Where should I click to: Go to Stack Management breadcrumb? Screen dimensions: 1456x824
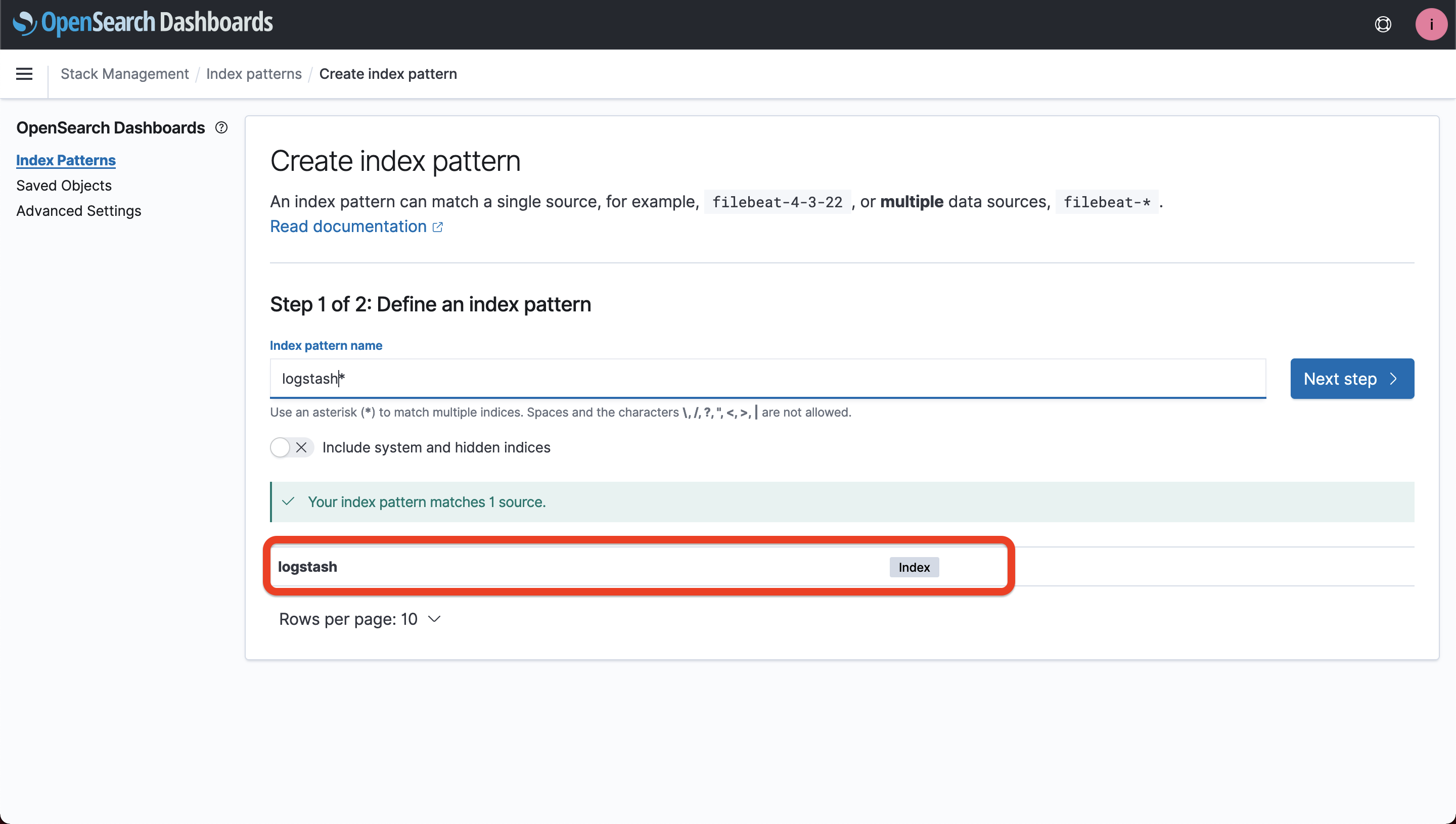tap(124, 74)
